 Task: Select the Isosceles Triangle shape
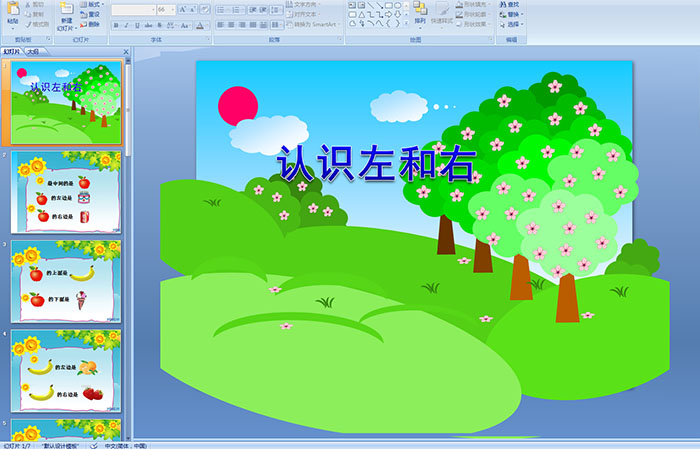point(362,14)
